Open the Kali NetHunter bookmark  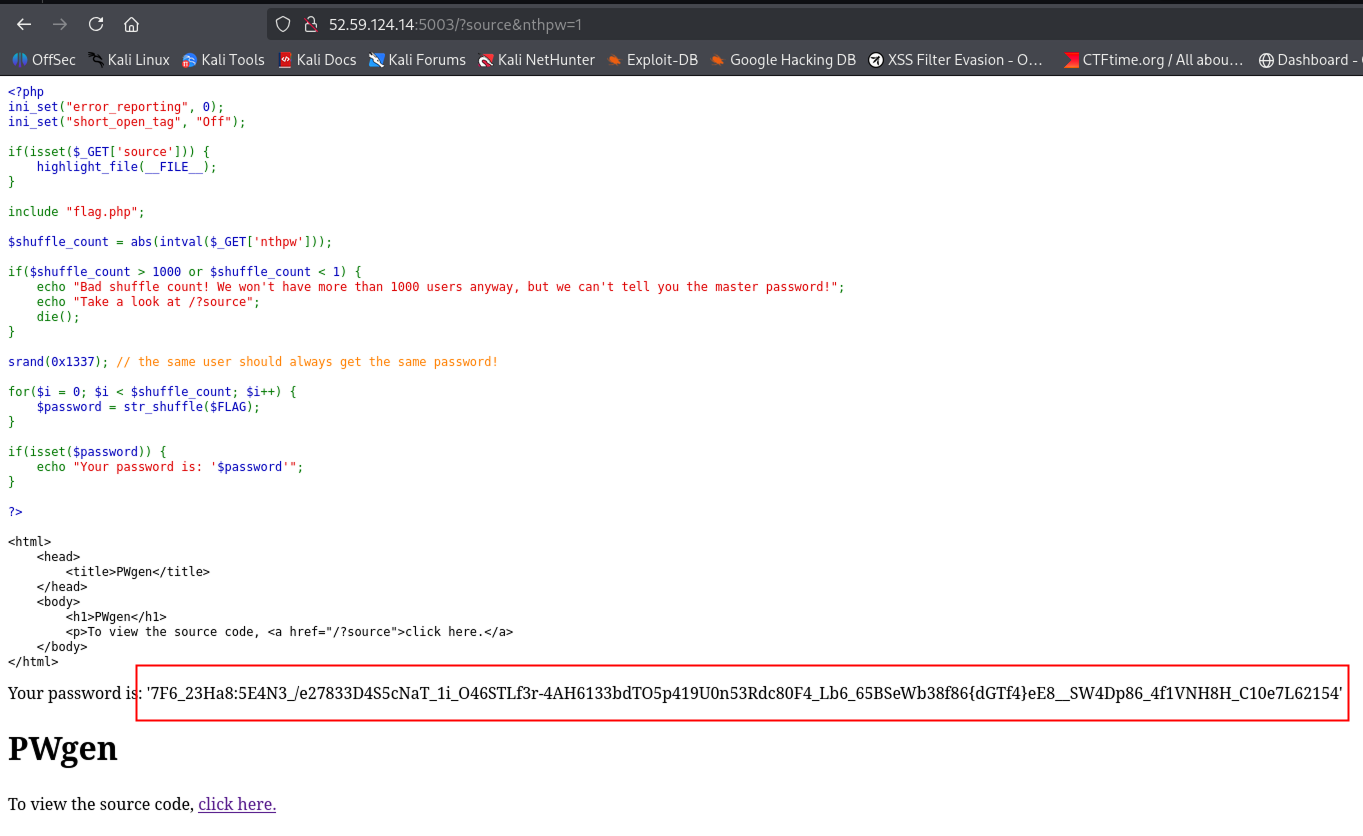pyautogui.click(x=536, y=60)
